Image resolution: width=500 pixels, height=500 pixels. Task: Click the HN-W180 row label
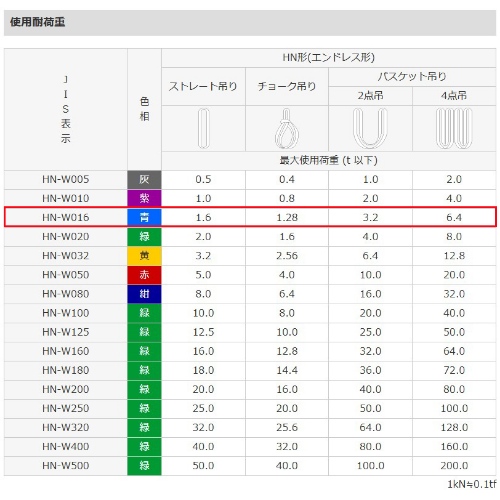(66, 370)
